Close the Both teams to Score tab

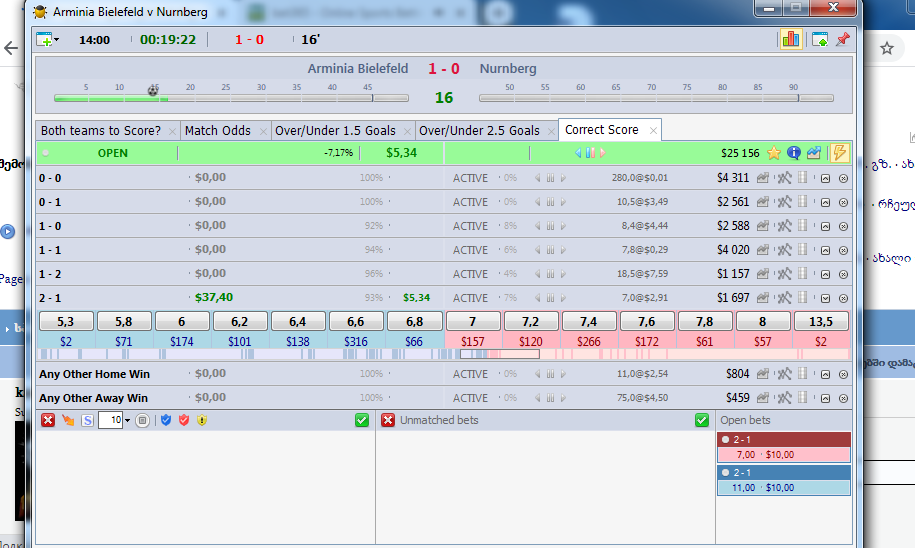click(x=172, y=131)
